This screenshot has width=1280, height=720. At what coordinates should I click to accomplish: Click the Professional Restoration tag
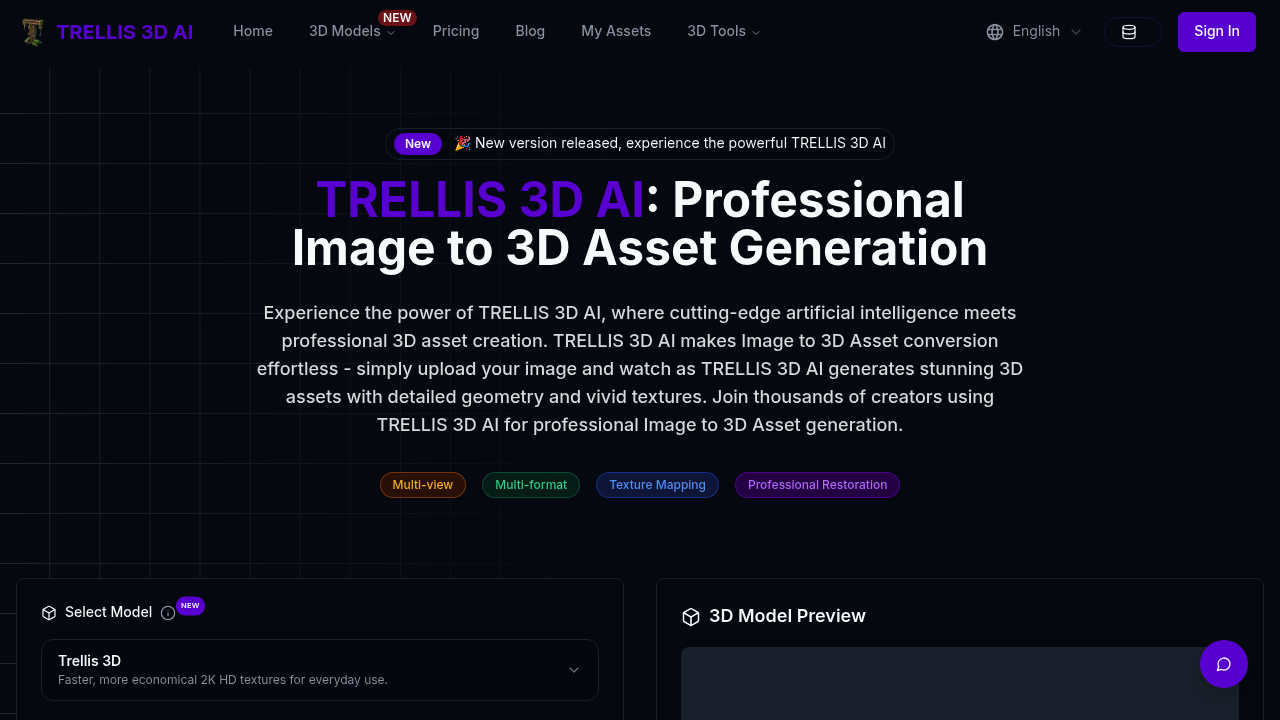(817, 485)
